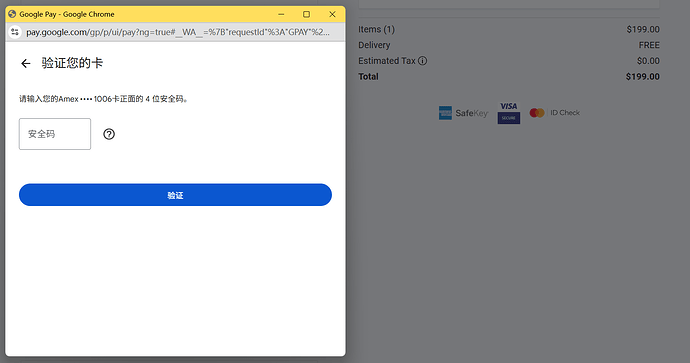Minimize the Google Pay window

tap(281, 15)
